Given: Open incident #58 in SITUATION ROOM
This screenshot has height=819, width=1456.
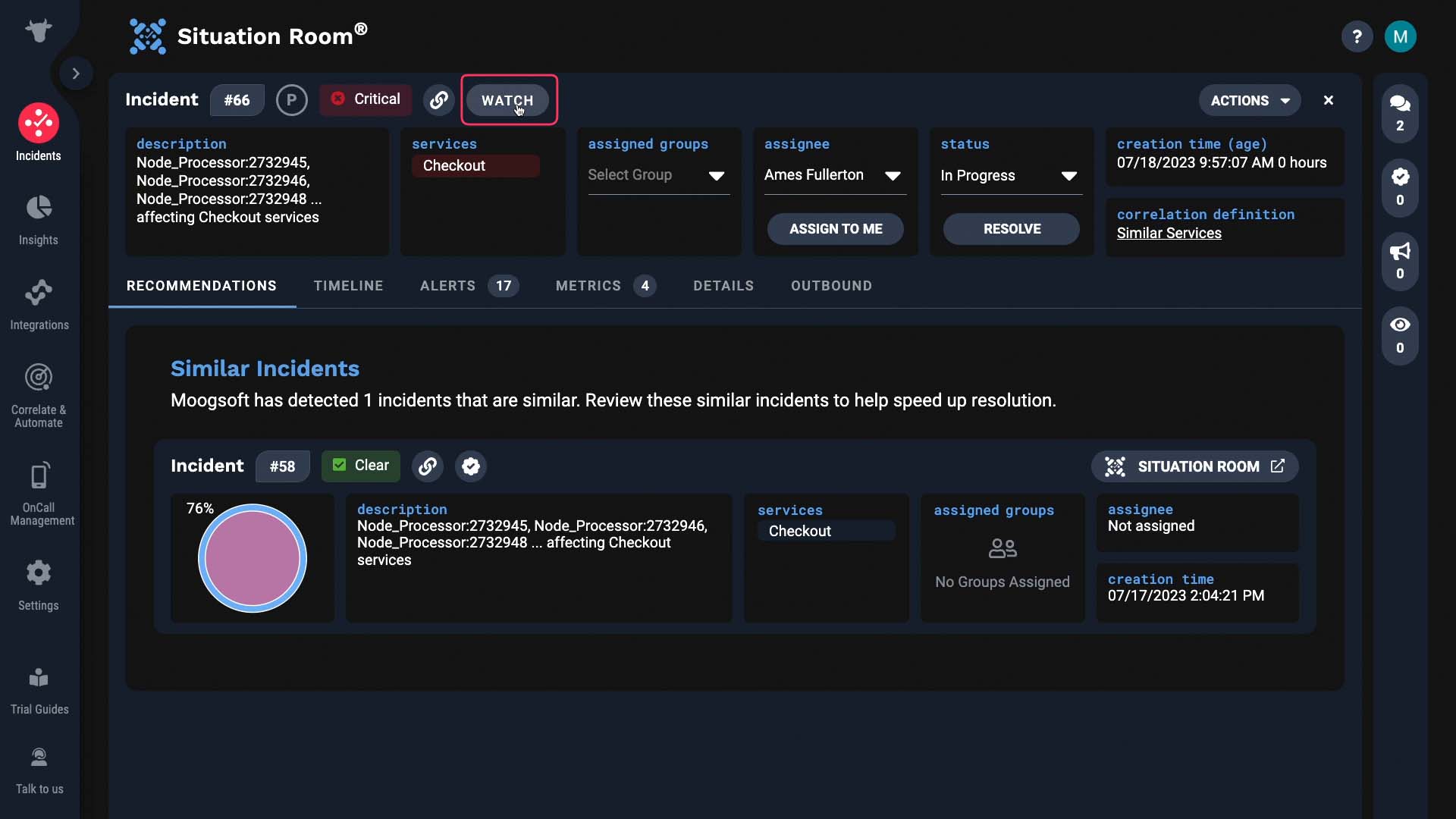Looking at the screenshot, I should click(x=1194, y=466).
